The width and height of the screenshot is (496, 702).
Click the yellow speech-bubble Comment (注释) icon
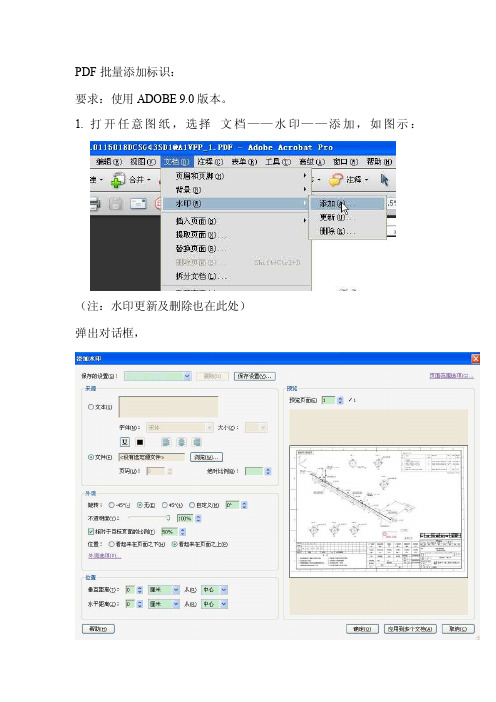pyautogui.click(x=336, y=180)
